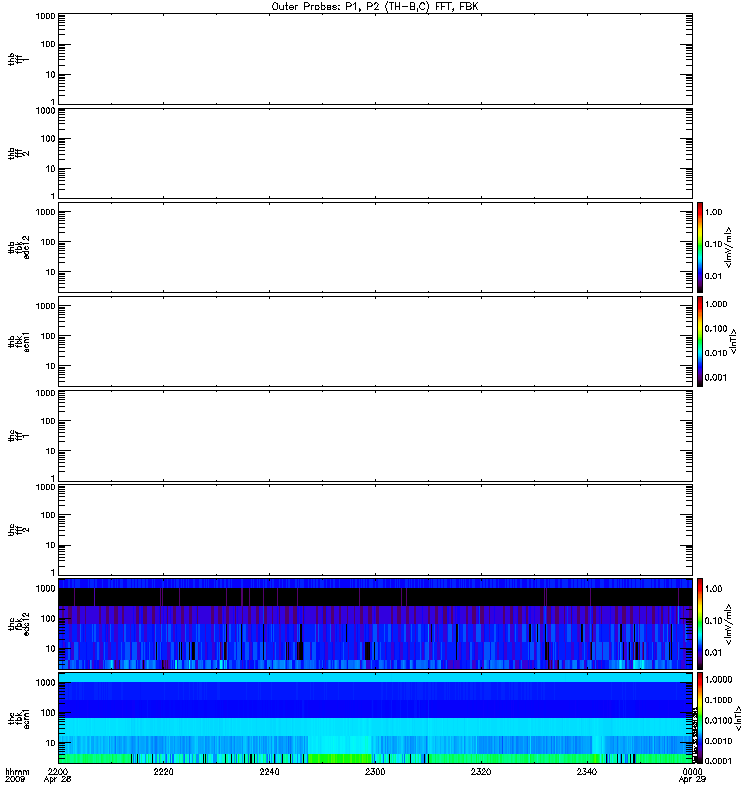Click the 1.0000 value on thc scm1 color bar
Viewport: 750px width, 800px height.
tap(718, 680)
